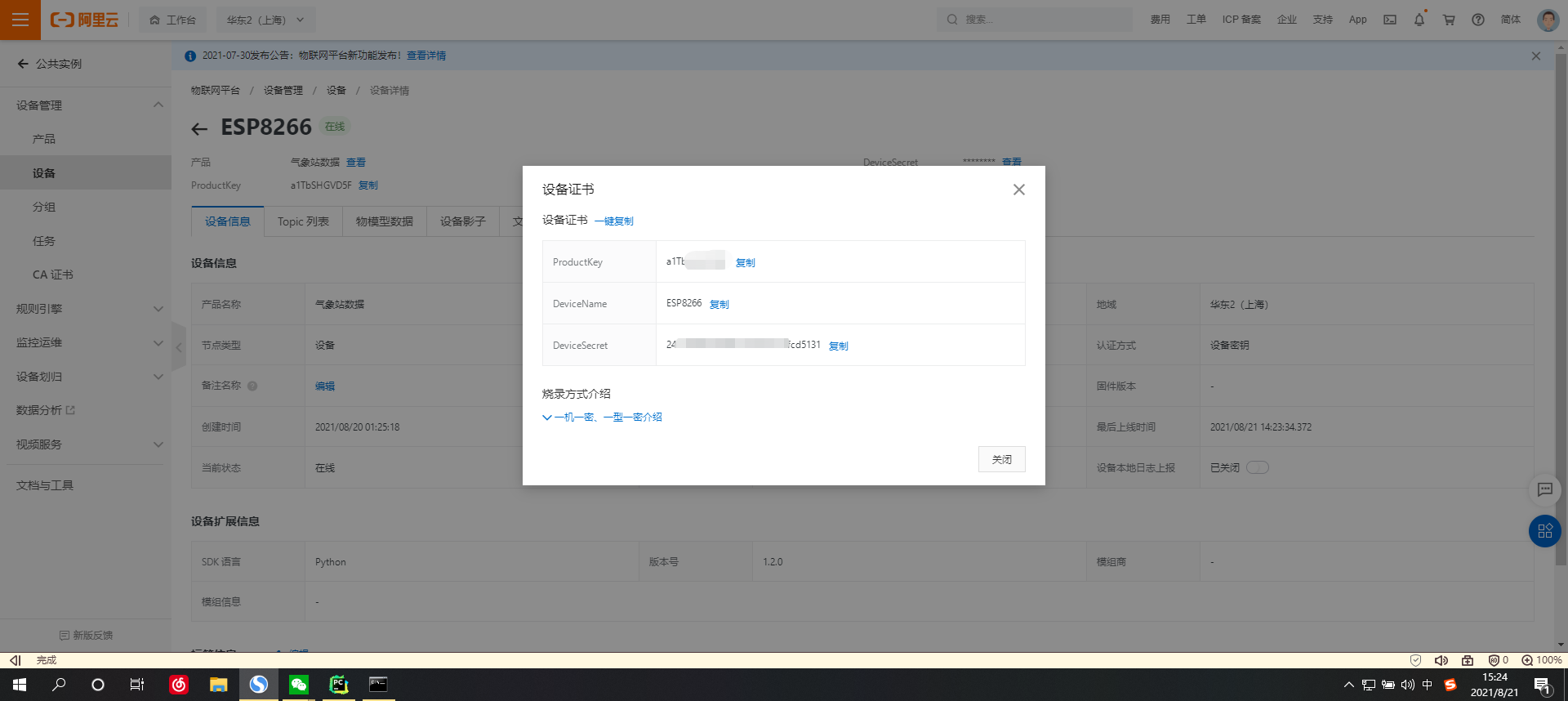
Task: Open the 支持 menu
Action: (1323, 20)
